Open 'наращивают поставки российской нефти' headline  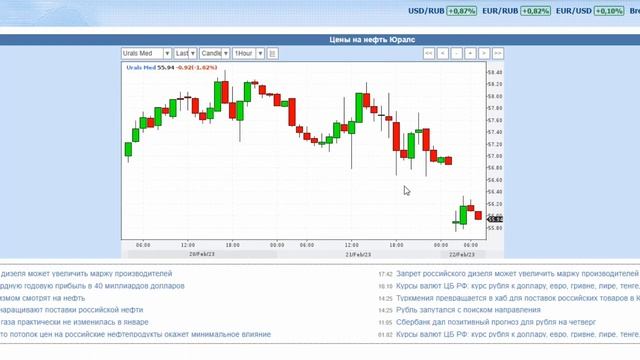click(x=72, y=310)
